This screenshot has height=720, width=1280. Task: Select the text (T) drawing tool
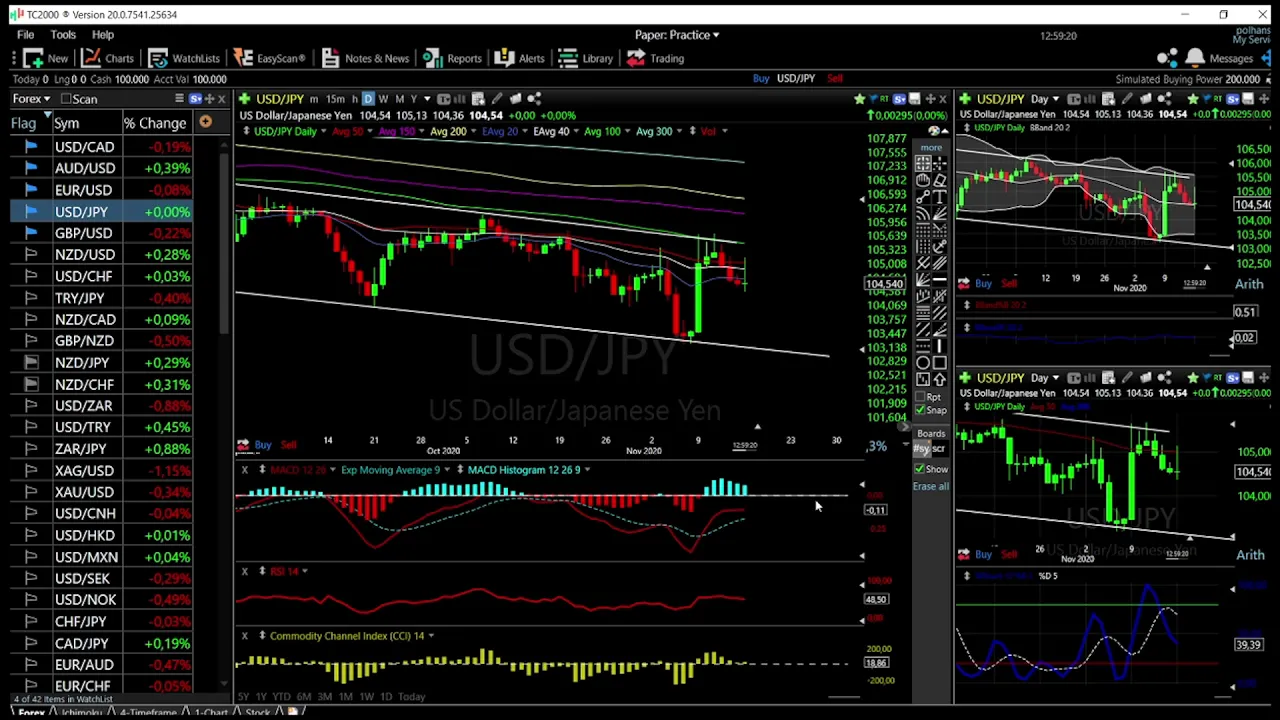point(940,195)
